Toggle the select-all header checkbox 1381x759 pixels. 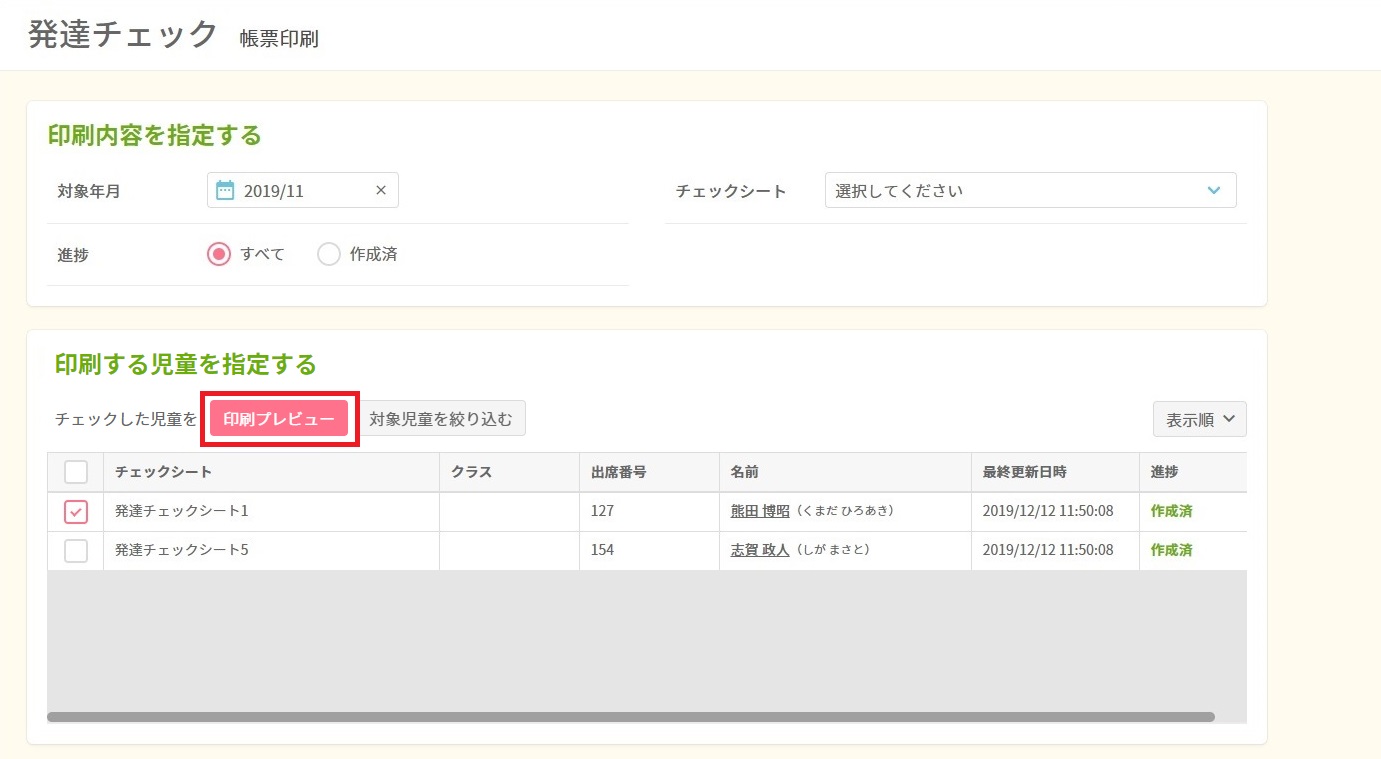pos(76,472)
